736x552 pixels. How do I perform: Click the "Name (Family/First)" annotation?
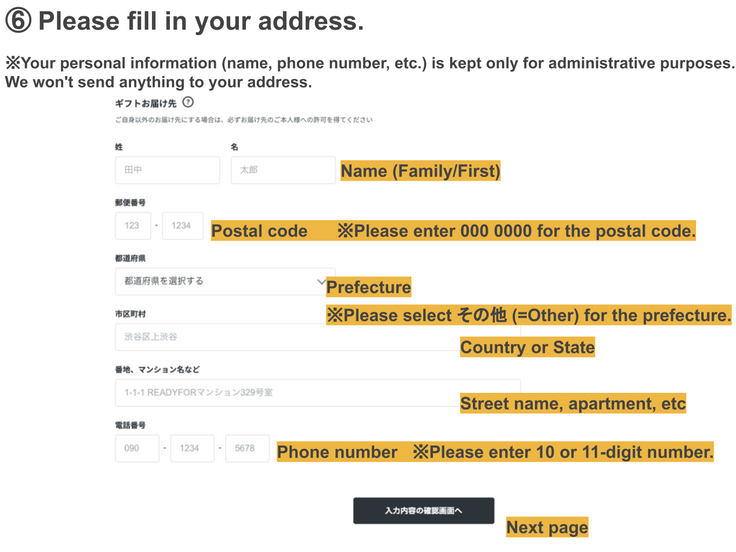tap(420, 171)
